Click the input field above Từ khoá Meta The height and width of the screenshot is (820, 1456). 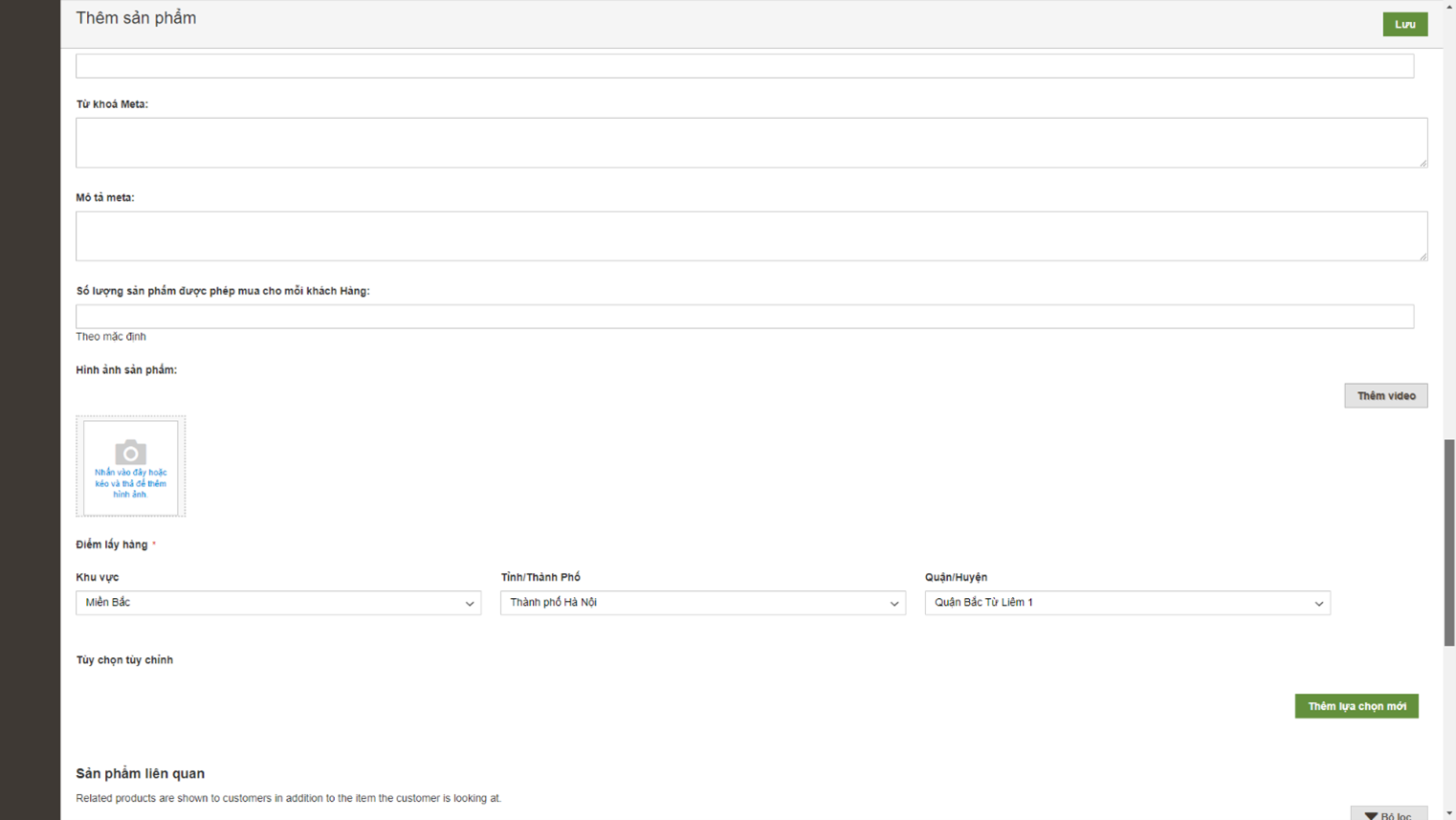coord(744,66)
